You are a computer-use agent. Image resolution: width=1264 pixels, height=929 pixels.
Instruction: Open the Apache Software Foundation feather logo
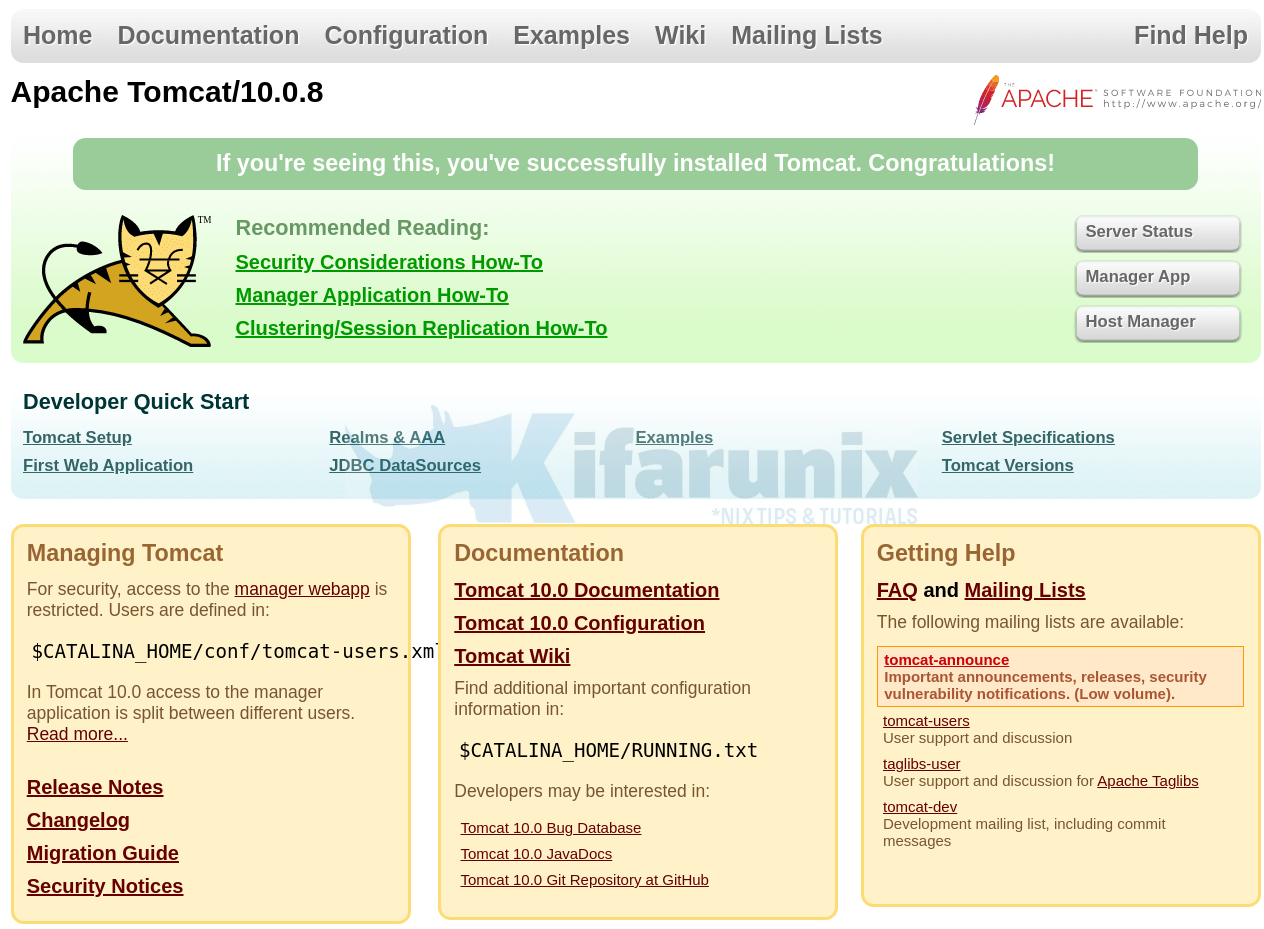click(1117, 99)
